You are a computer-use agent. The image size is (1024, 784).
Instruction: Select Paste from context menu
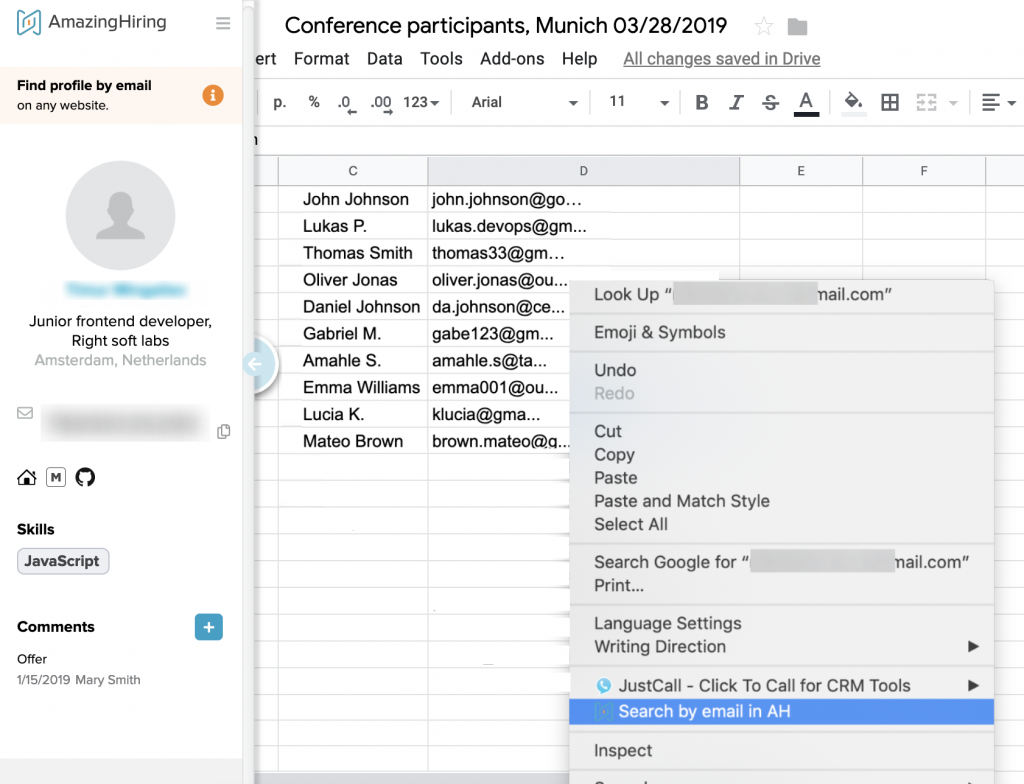coord(781,478)
